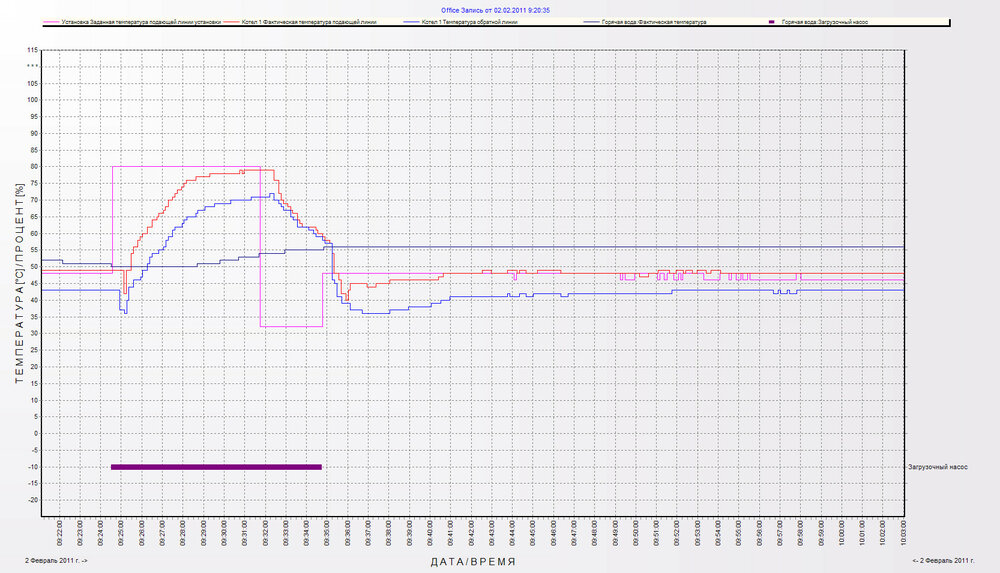Click the '2 Февраль 2011 г. ->' start date label
Viewport: 1000px width, 573px height.
(x=58, y=561)
